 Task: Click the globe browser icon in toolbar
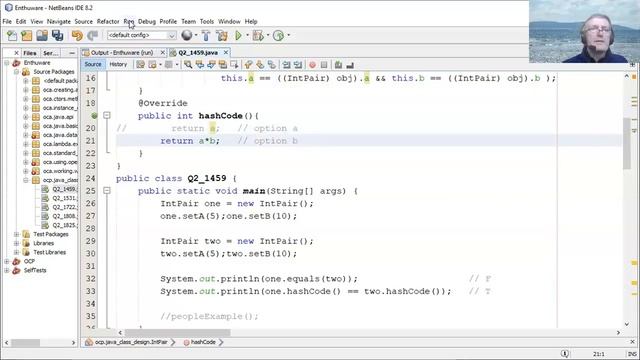187,36
